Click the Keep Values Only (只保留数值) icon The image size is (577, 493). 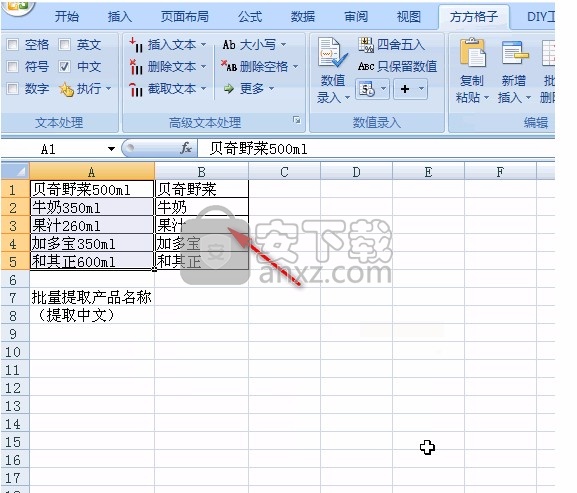(366, 66)
